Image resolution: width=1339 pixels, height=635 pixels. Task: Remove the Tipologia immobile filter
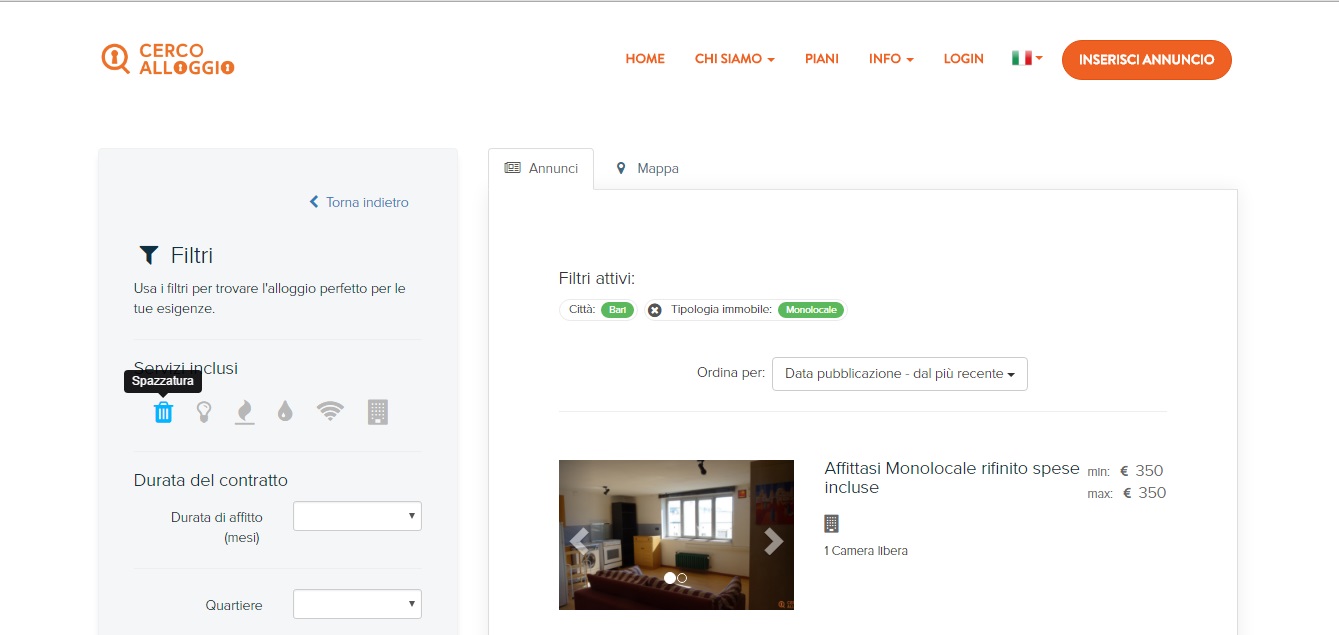coord(655,310)
